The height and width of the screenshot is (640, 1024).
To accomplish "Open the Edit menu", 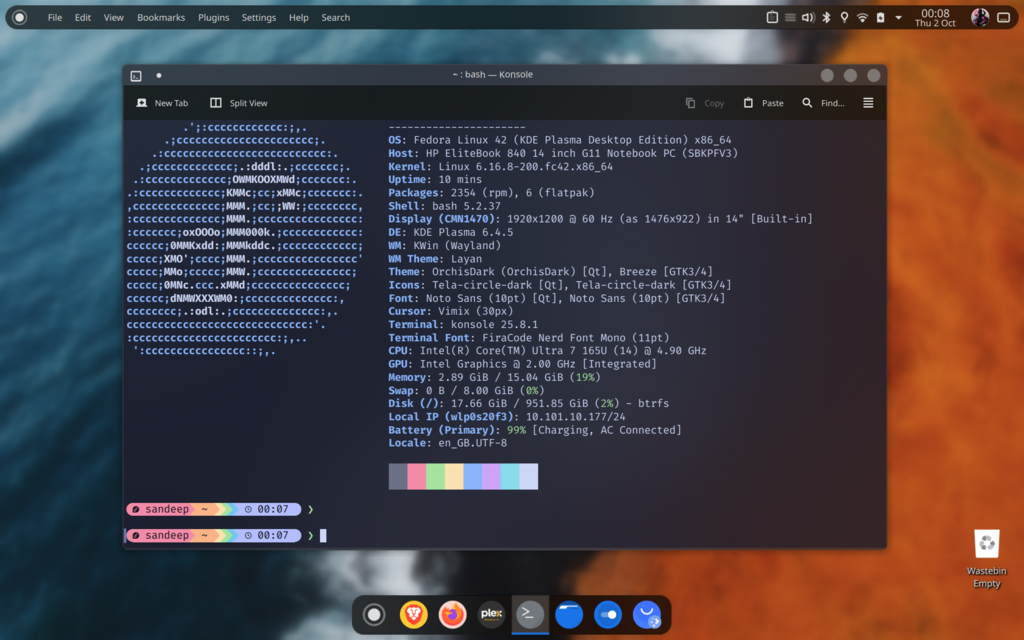I will [82, 18].
